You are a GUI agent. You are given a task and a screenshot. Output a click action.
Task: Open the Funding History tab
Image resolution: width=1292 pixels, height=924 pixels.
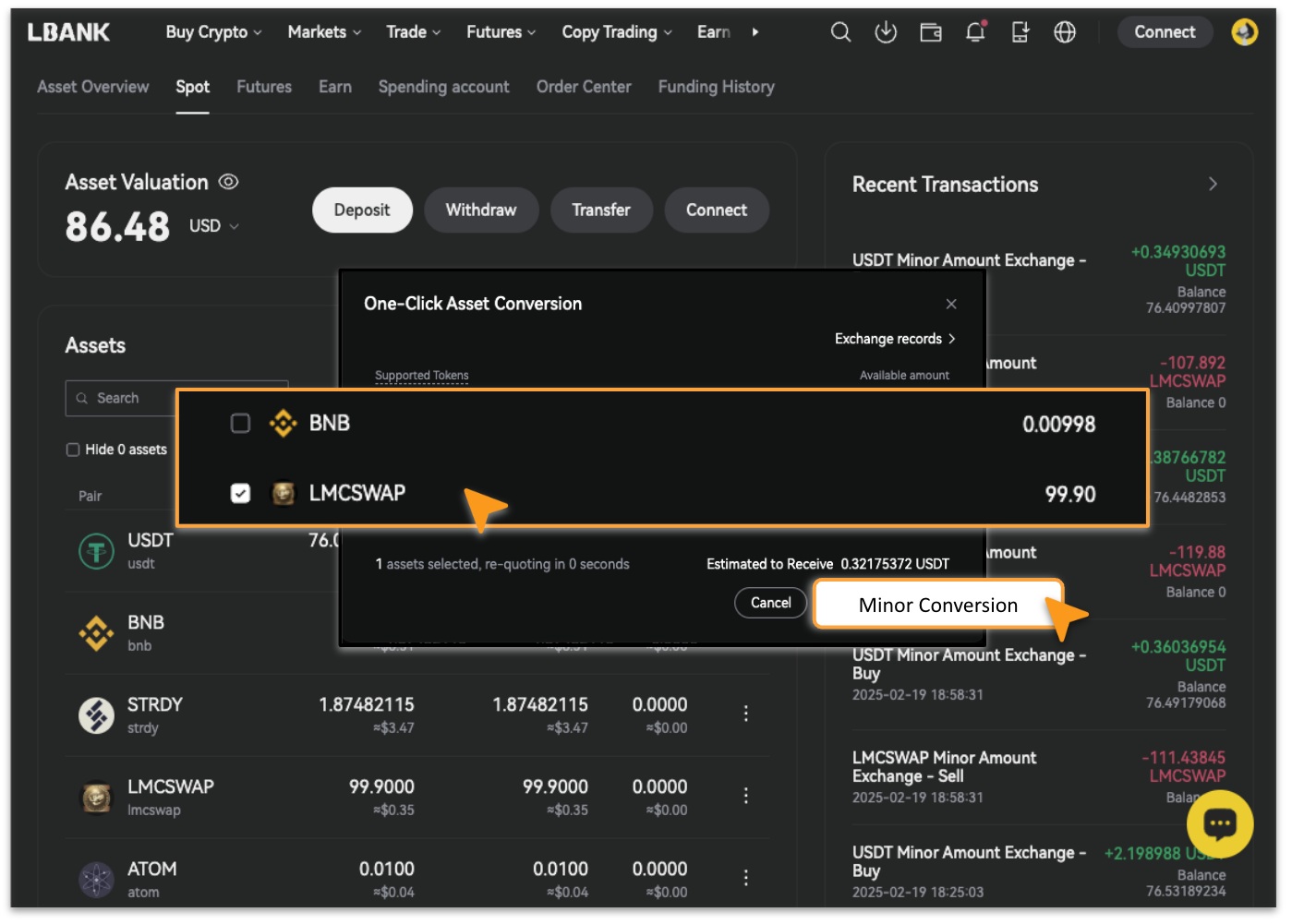click(716, 87)
